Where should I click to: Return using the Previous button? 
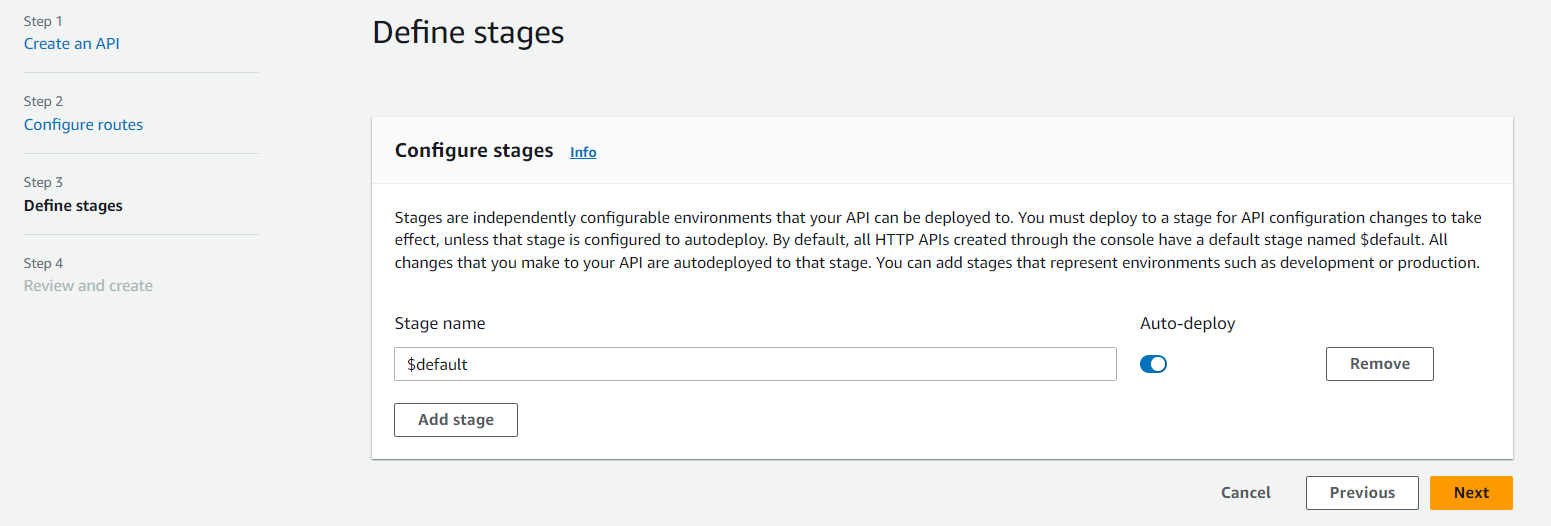click(x=1362, y=493)
